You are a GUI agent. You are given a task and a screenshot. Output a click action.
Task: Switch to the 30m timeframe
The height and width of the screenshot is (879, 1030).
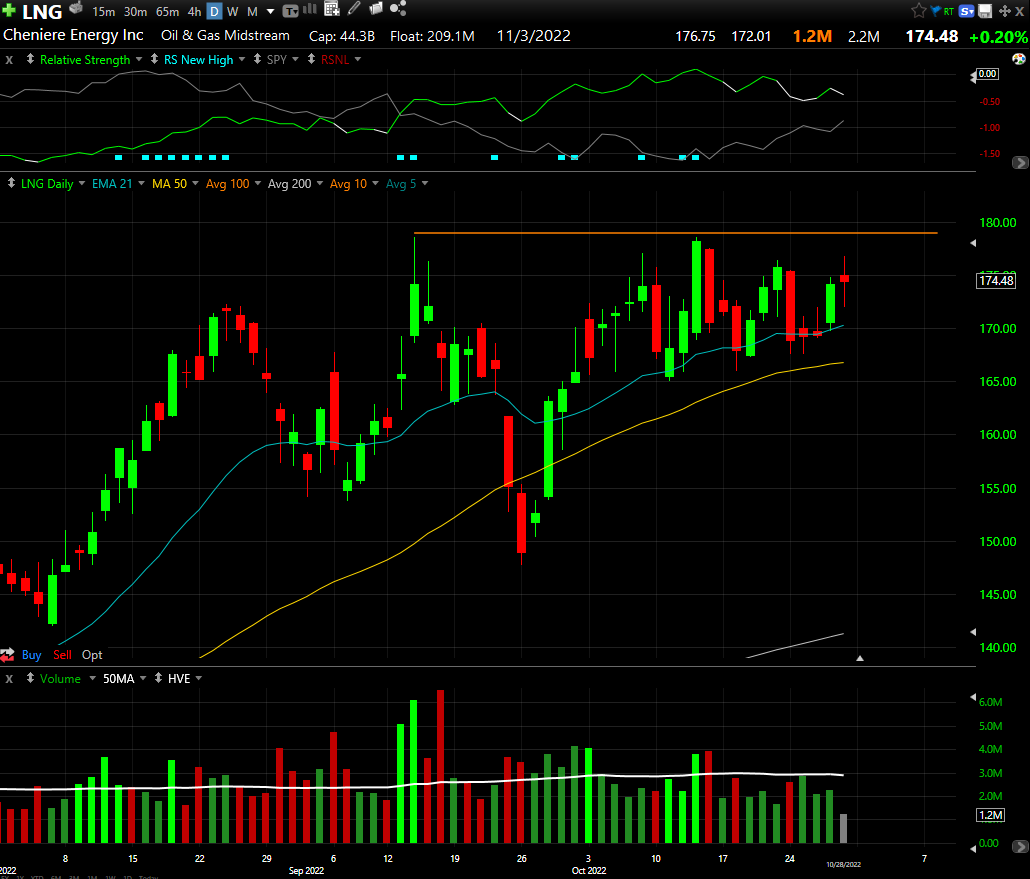[x=135, y=12]
